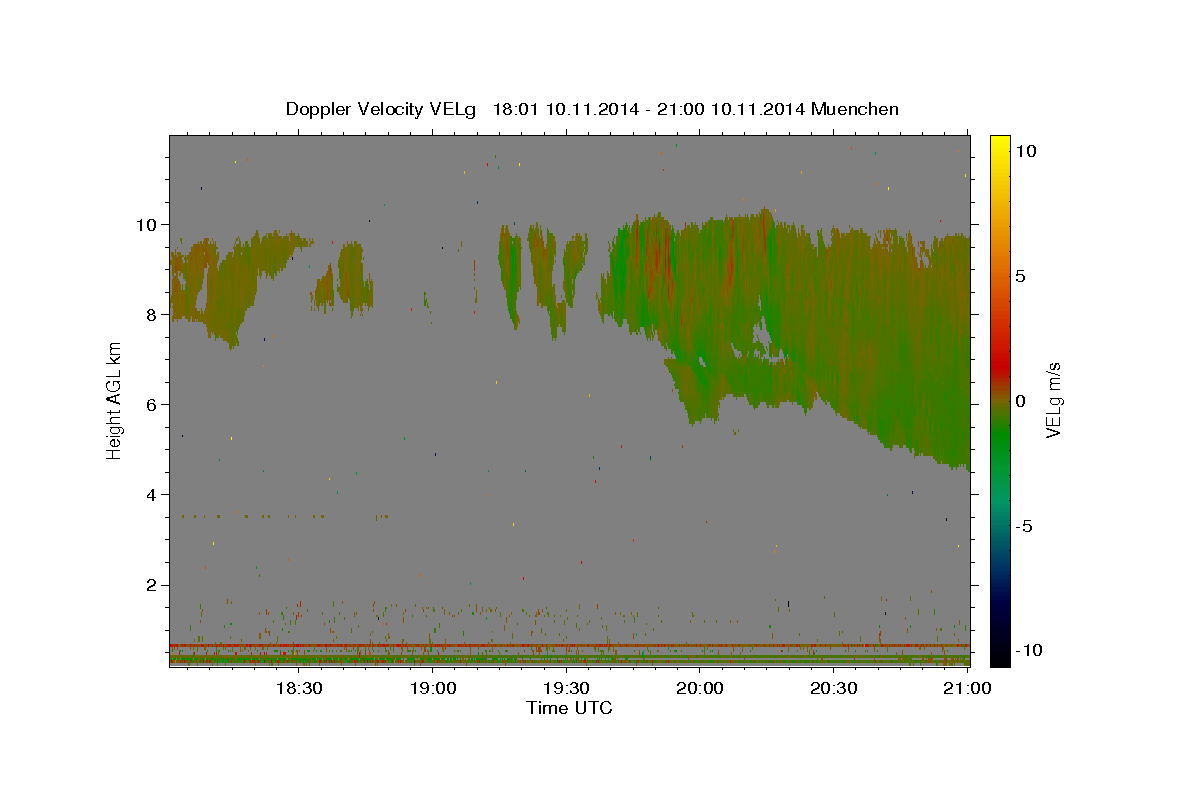Click the 19:30 time tick label
The image size is (1200, 800).
[566, 688]
